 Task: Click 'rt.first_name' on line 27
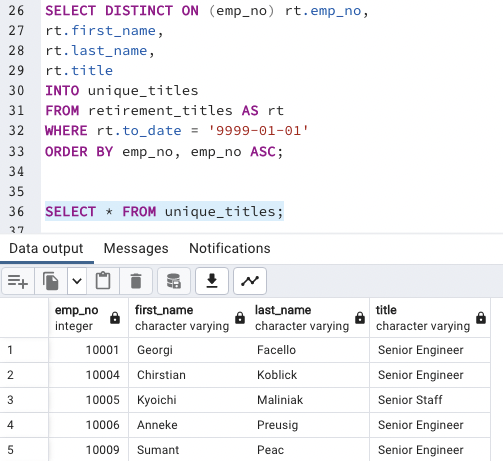[100, 31]
